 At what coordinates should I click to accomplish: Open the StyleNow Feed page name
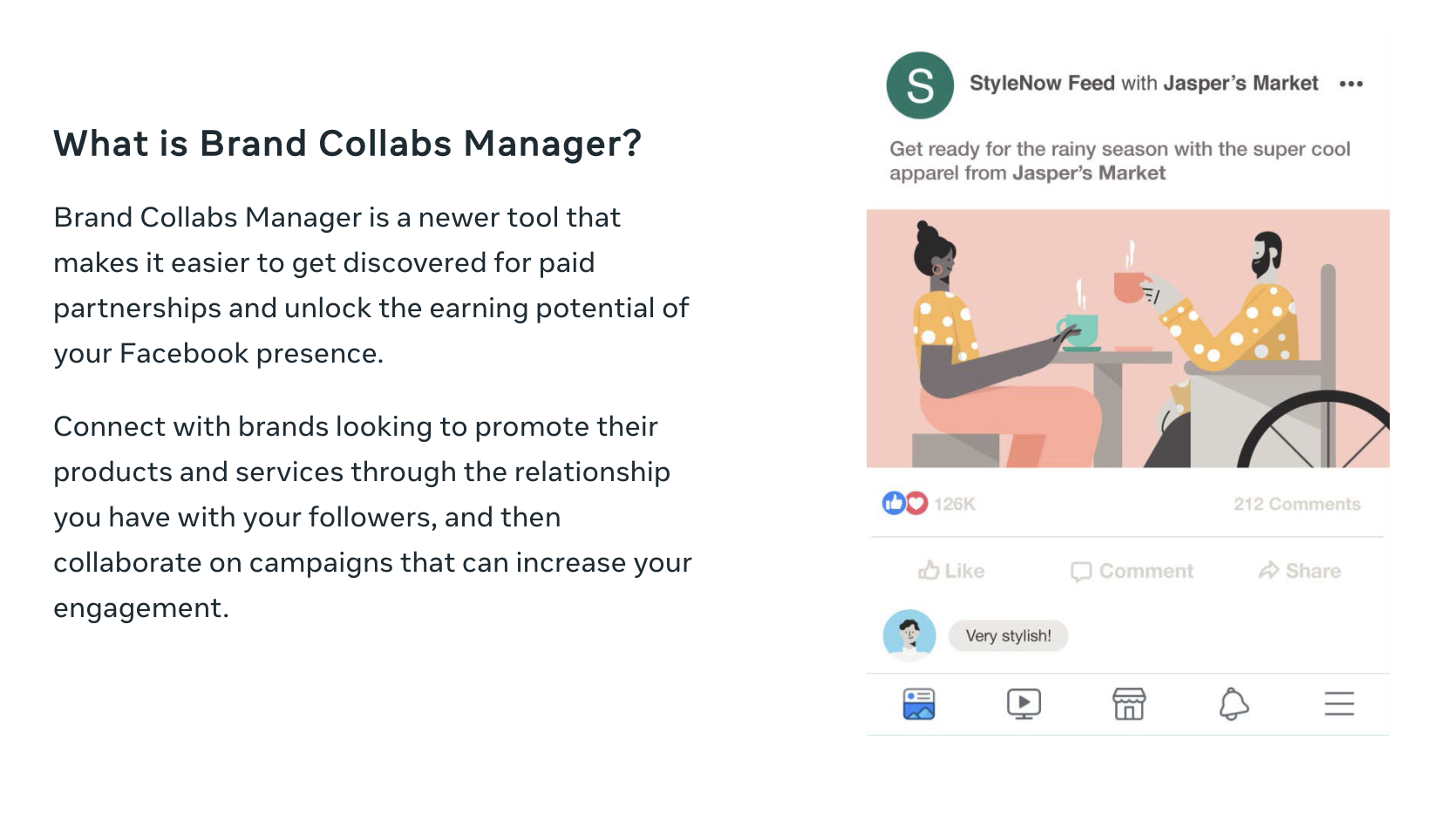pyautogui.click(x=1042, y=83)
